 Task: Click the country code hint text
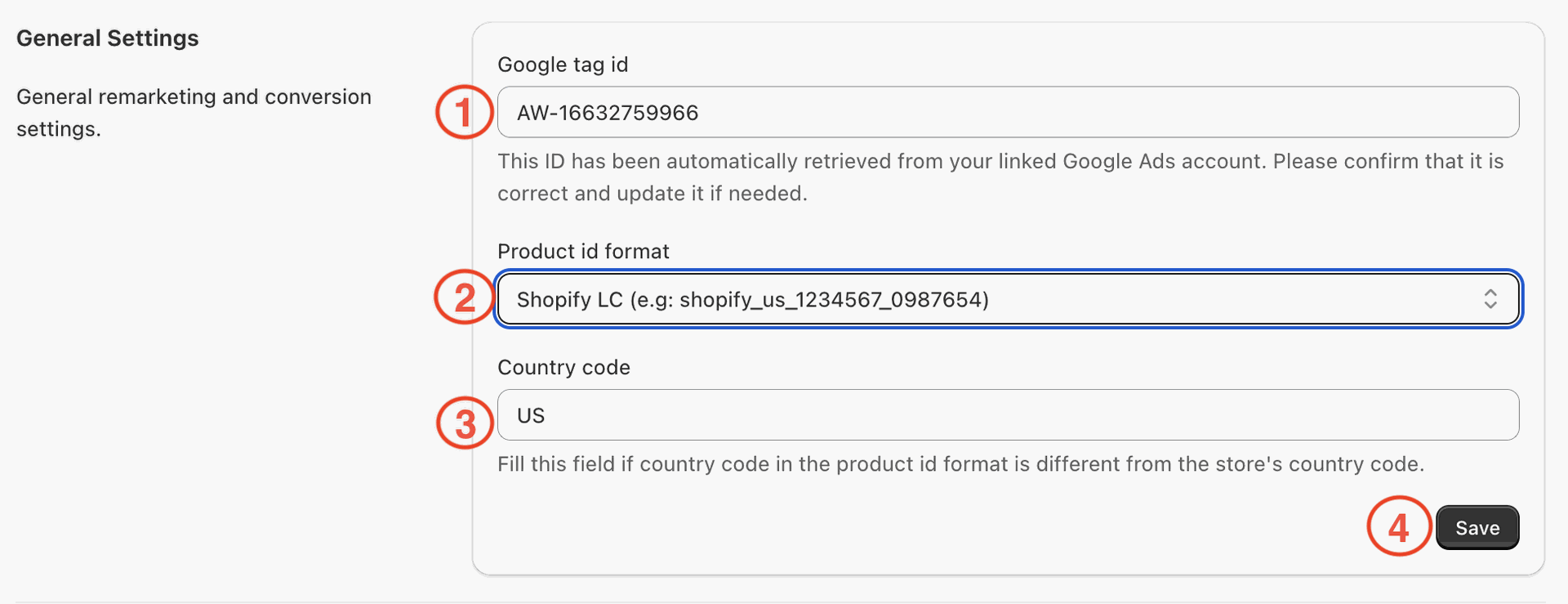click(960, 464)
